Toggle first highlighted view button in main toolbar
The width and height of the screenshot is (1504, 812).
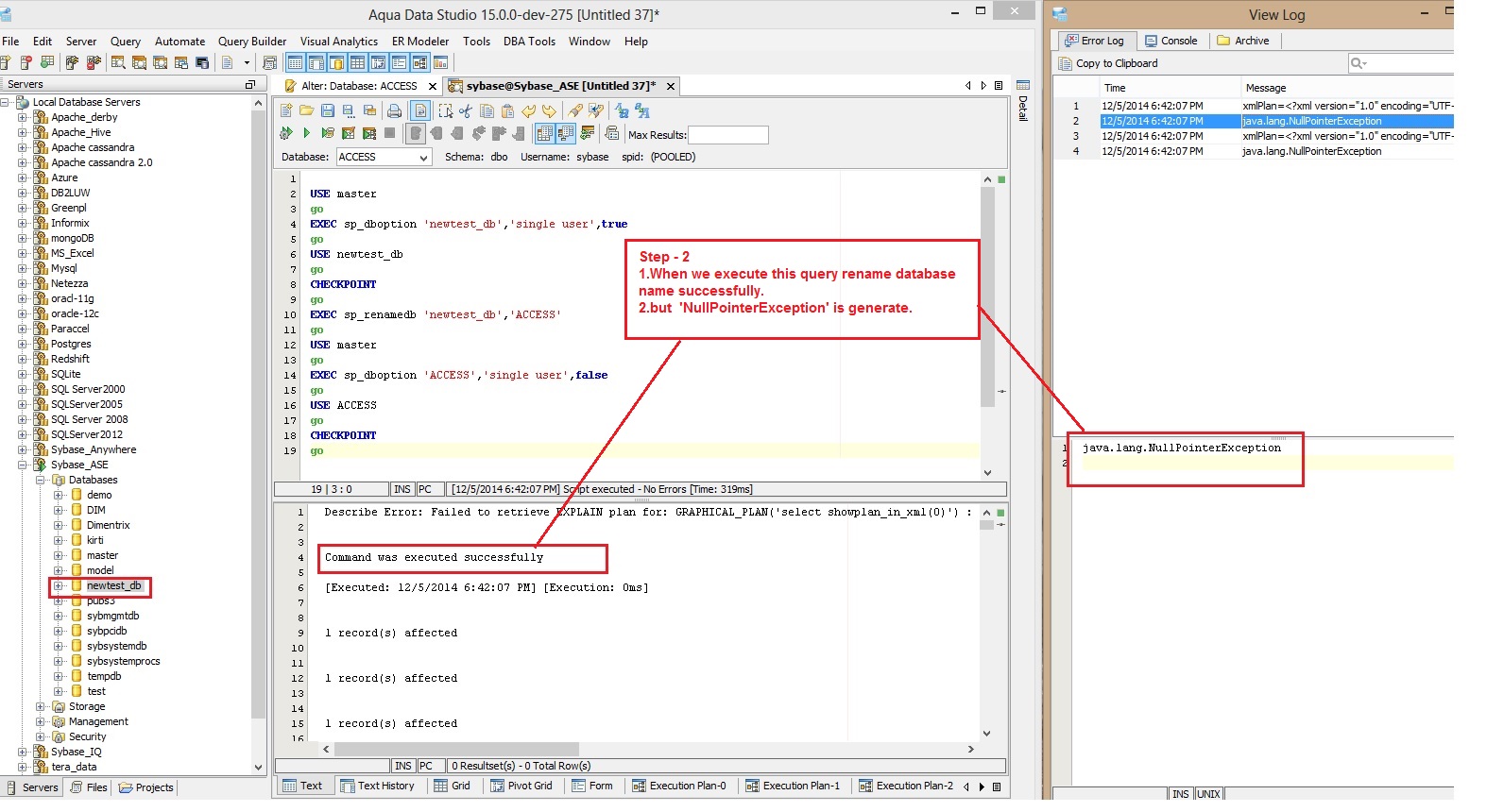pyautogui.click(x=295, y=63)
